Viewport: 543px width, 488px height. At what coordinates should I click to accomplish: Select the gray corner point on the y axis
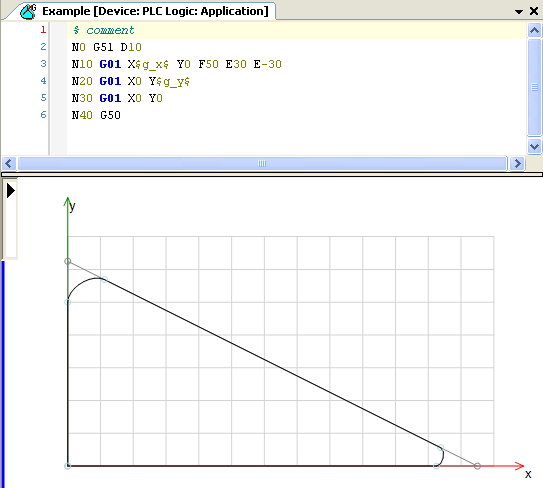click(68, 261)
